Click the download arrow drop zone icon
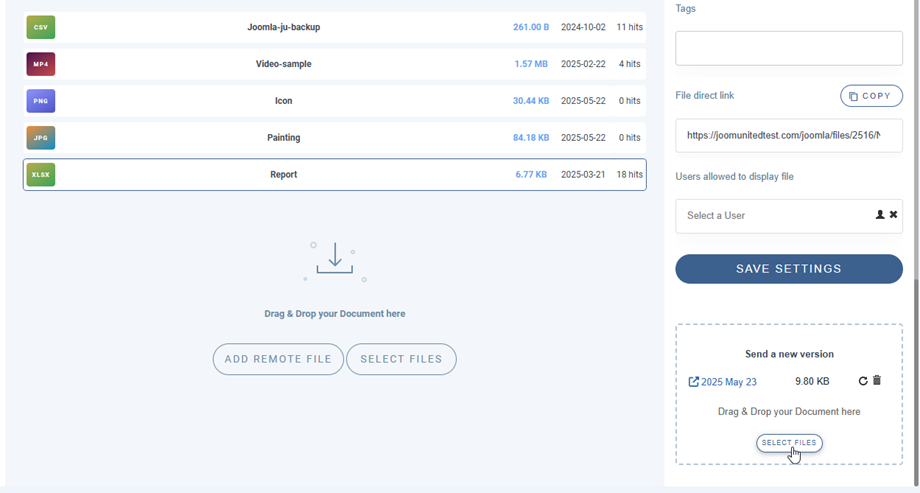 coord(335,260)
